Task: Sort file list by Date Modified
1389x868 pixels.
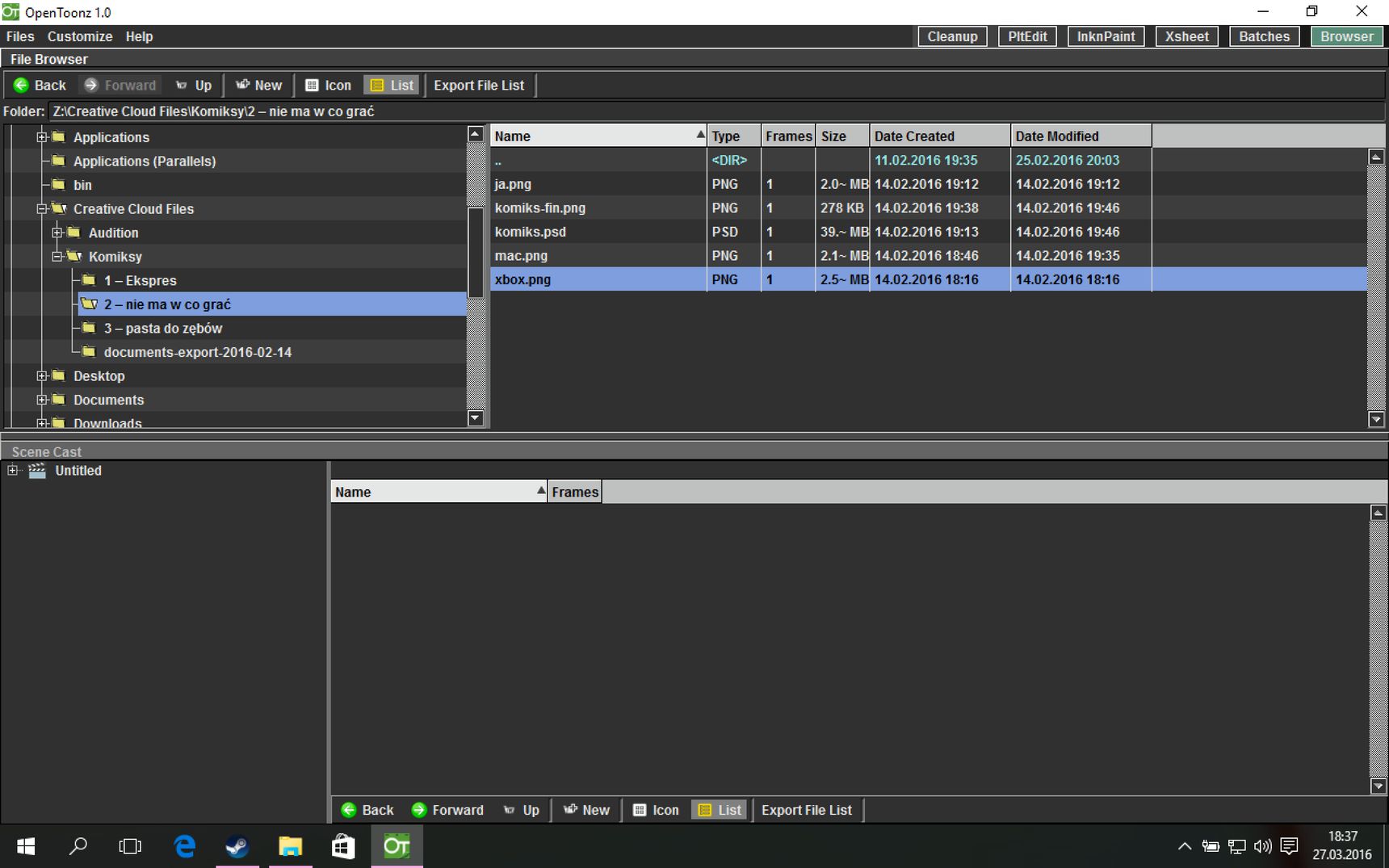Action: tap(1081, 136)
